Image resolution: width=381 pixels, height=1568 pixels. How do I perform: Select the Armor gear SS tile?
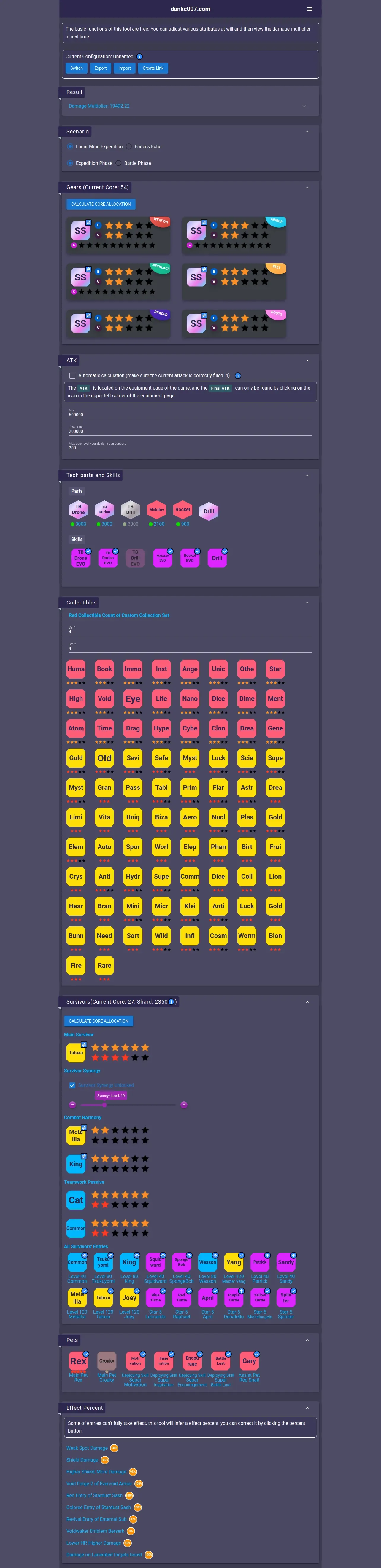pyautogui.click(x=196, y=231)
